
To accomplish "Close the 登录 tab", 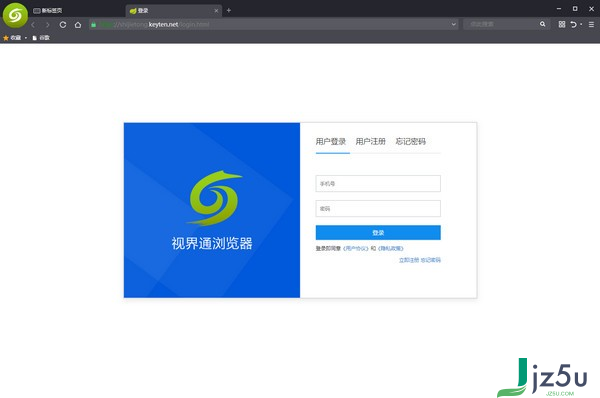I will [x=216, y=11].
